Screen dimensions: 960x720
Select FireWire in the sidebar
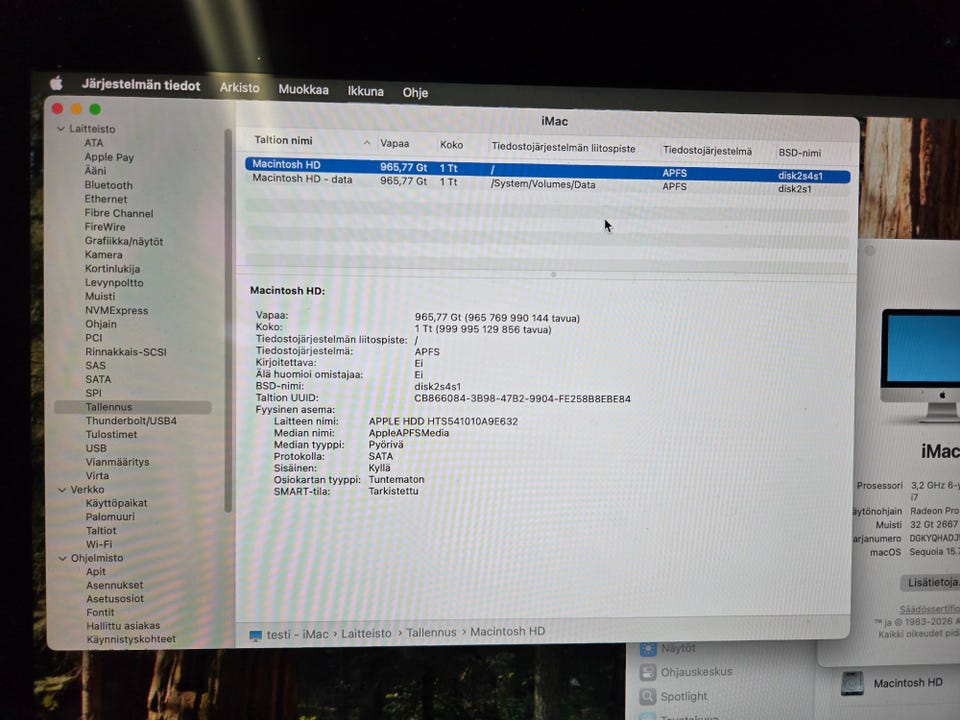[105, 227]
